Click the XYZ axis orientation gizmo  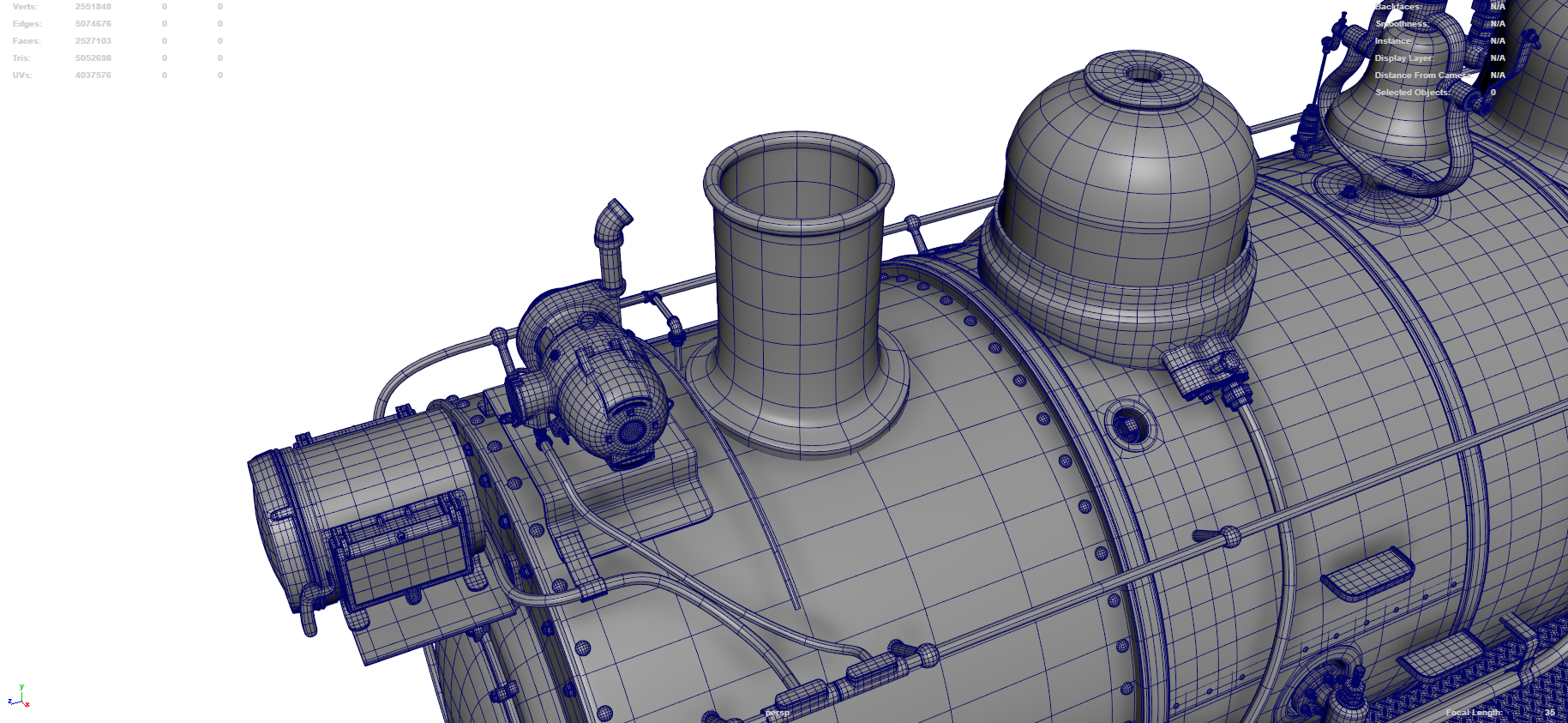pos(19,697)
